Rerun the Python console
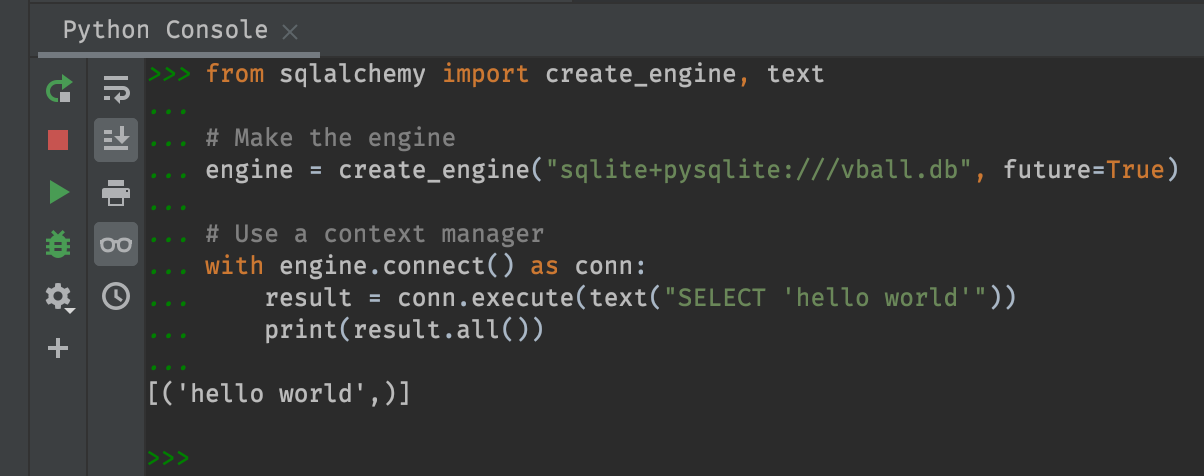 pos(59,91)
